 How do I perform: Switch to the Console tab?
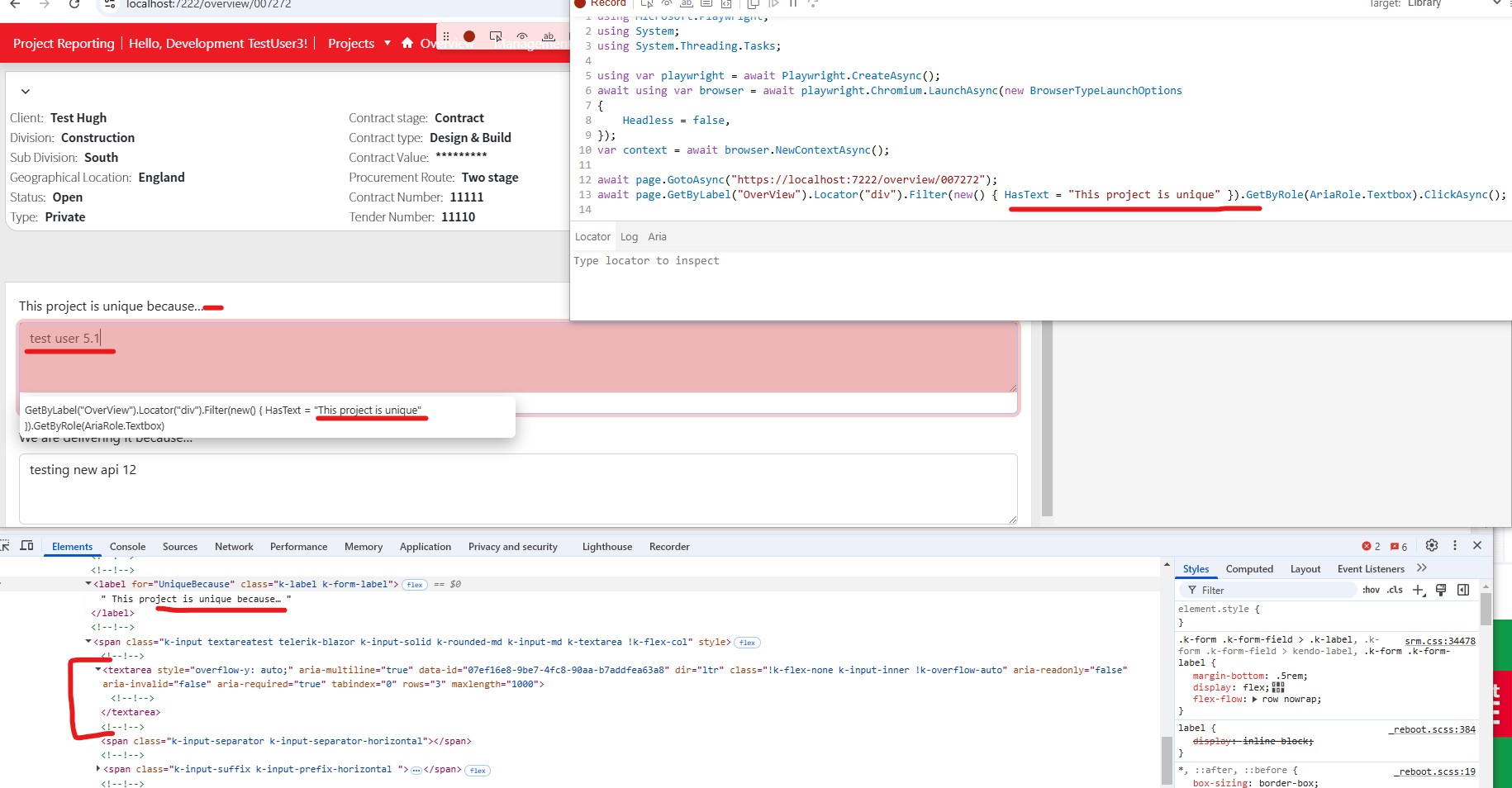pyautogui.click(x=127, y=547)
